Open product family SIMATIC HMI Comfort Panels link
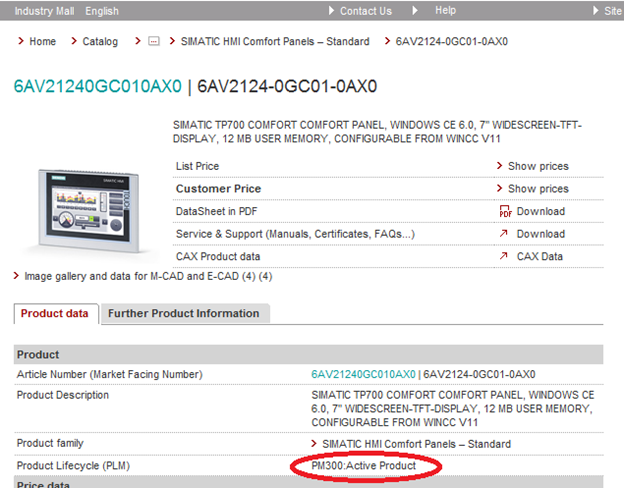Screen dimensions: 624x488 tap(416, 444)
